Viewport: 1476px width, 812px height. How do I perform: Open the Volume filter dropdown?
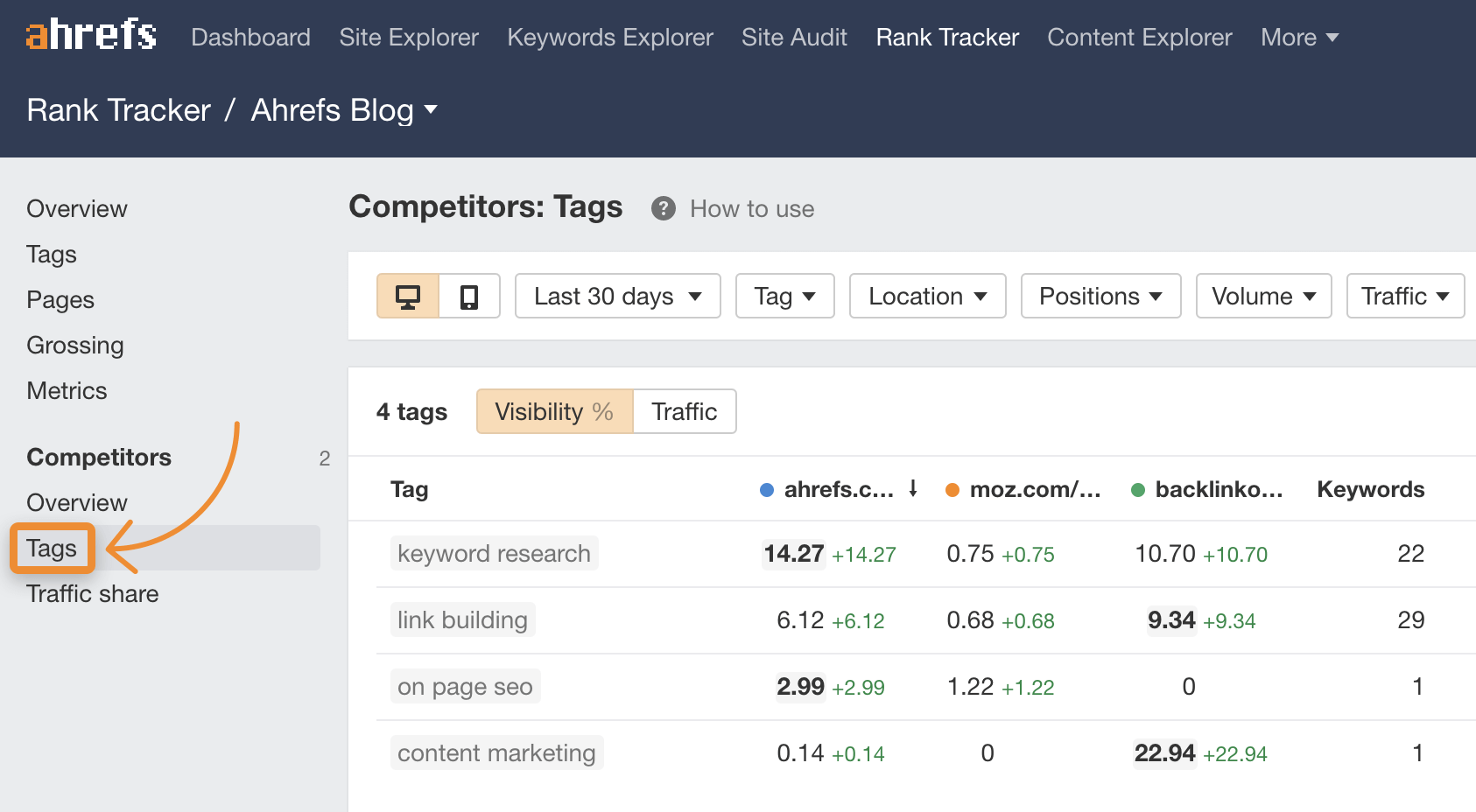1263,297
